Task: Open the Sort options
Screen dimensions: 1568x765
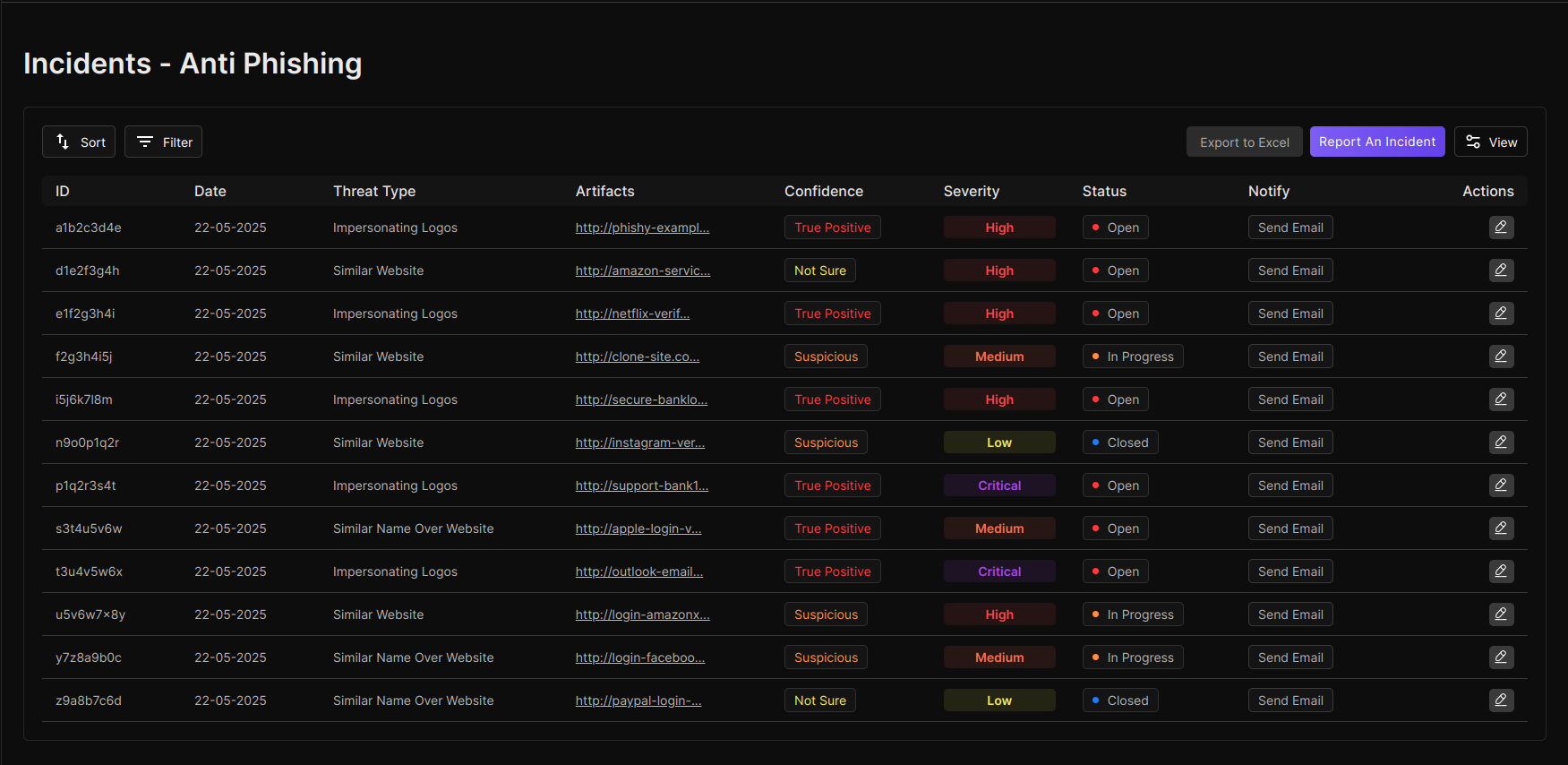Action: coord(79,142)
